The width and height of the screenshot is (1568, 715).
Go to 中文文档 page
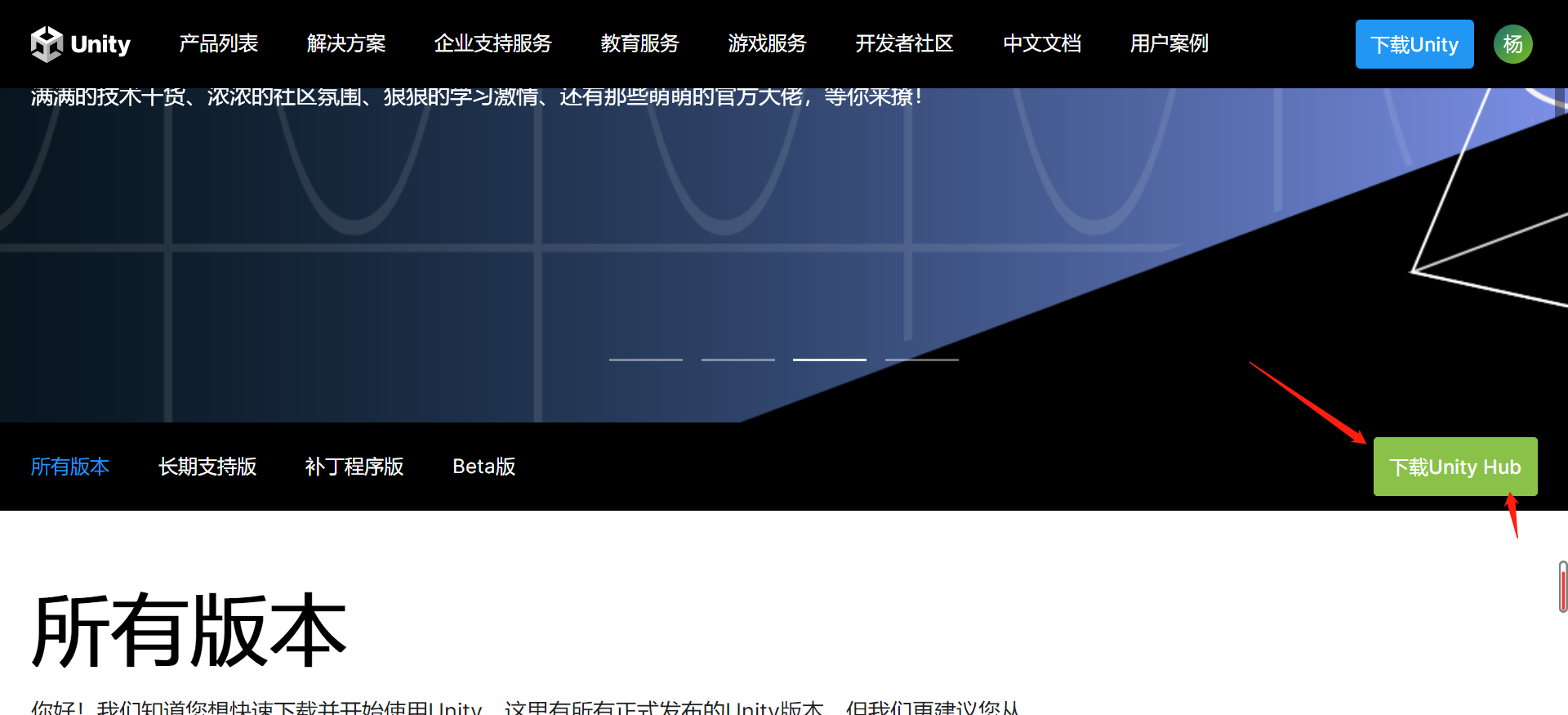tap(1042, 43)
